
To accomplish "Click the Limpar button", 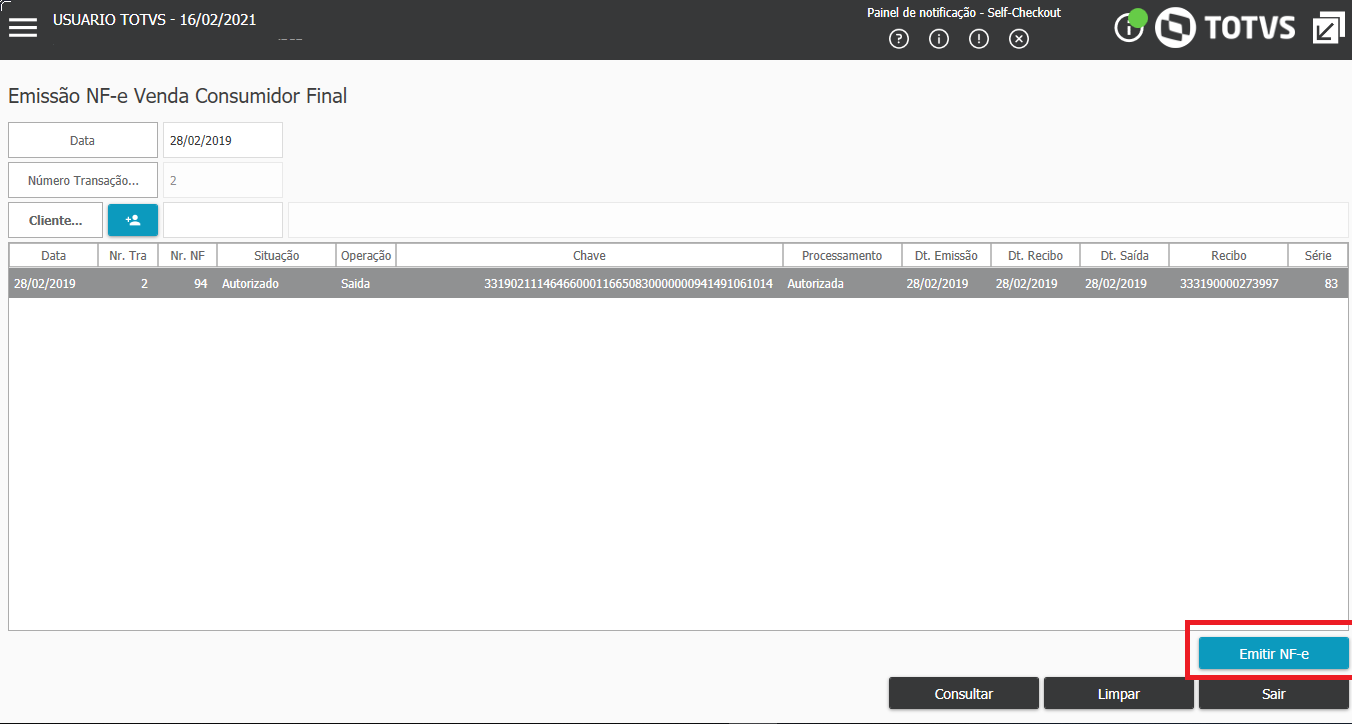I will coord(1119,694).
